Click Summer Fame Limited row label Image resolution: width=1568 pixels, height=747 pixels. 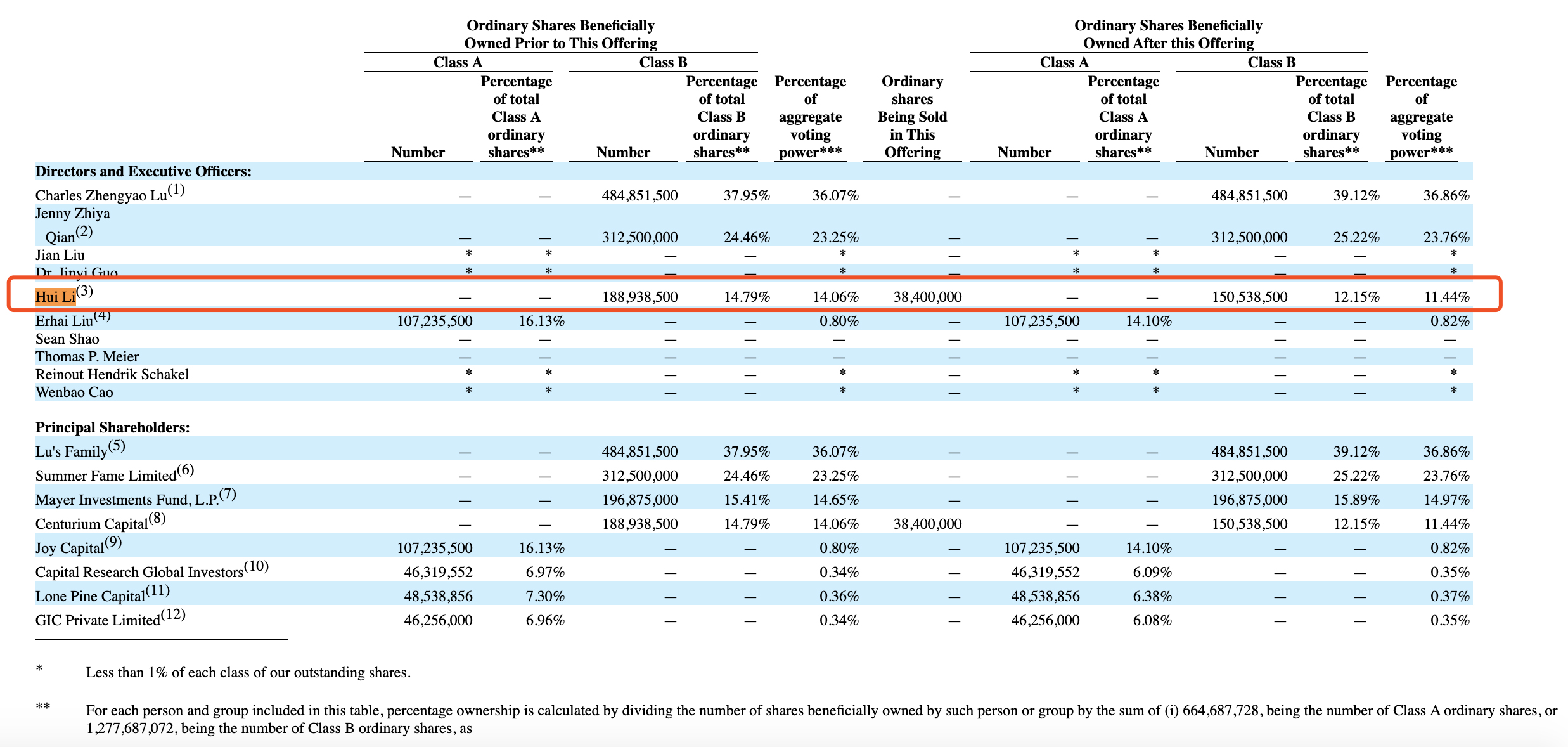106,476
